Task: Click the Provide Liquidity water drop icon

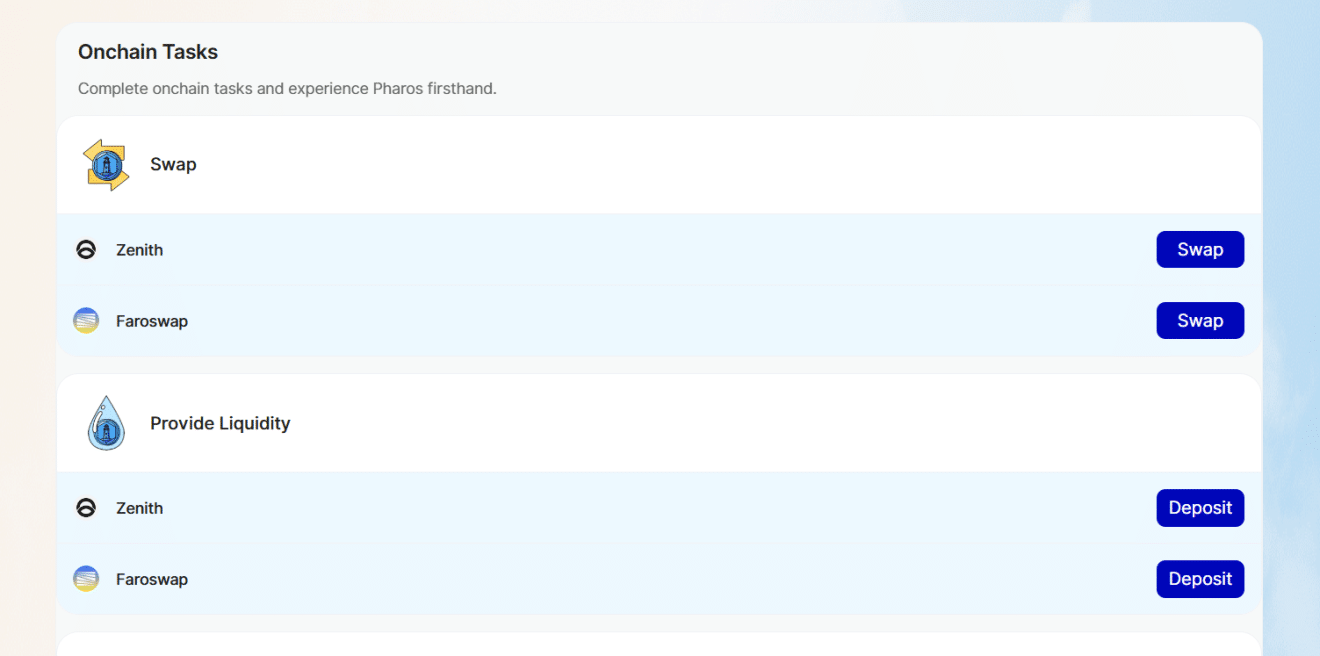Action: coord(106,423)
